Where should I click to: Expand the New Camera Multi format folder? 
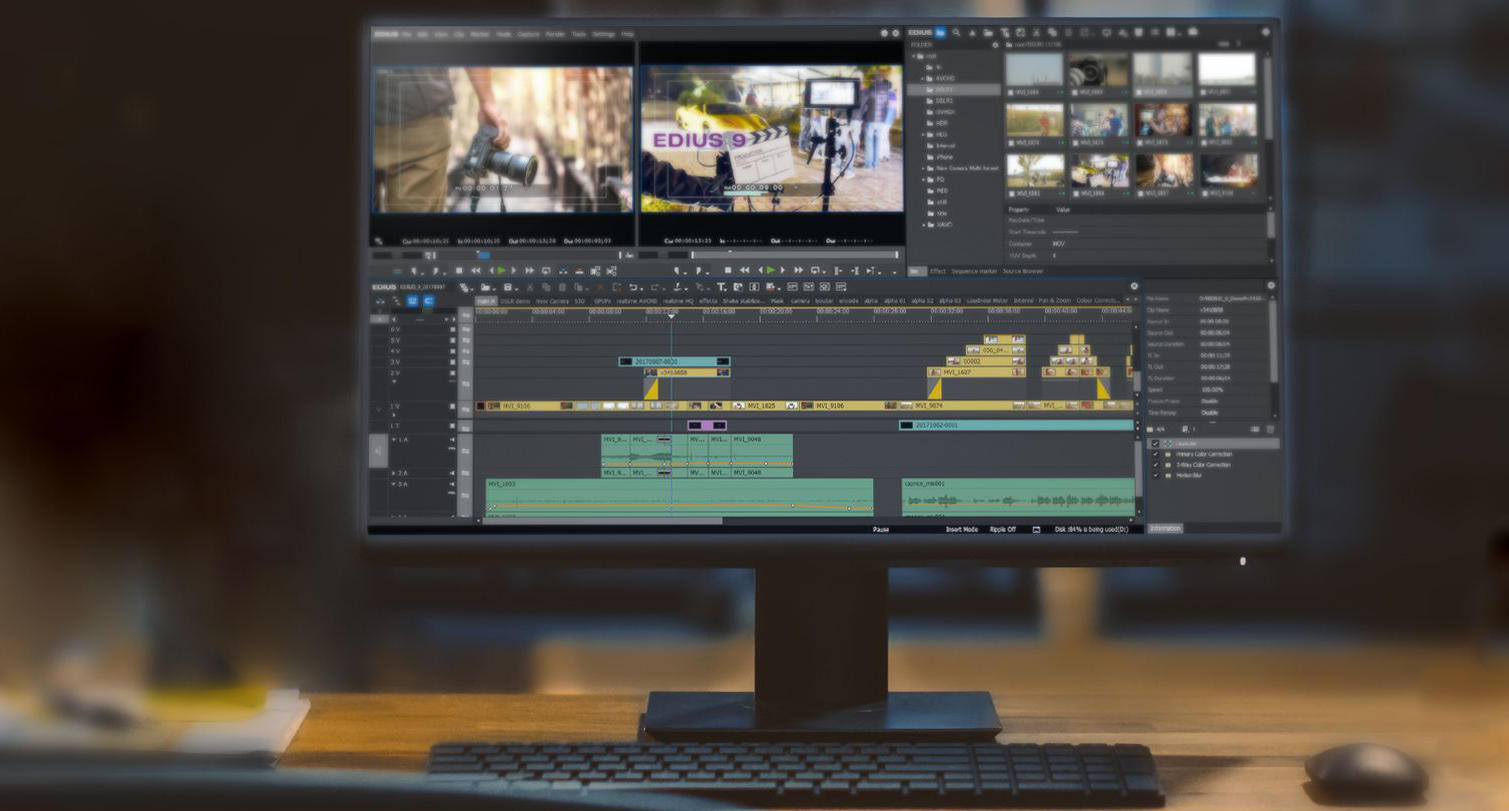(x=923, y=168)
